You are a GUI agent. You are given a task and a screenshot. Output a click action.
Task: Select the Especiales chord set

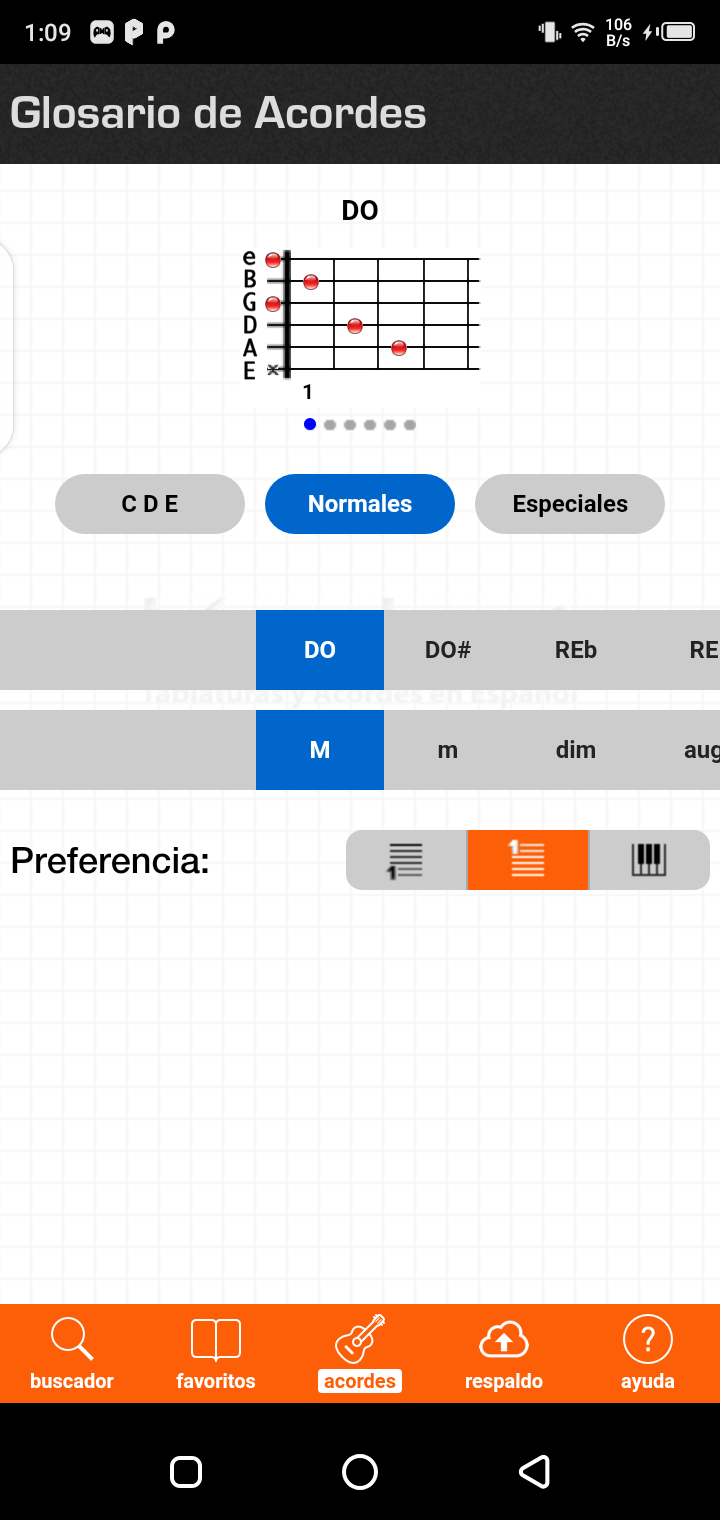pos(570,504)
